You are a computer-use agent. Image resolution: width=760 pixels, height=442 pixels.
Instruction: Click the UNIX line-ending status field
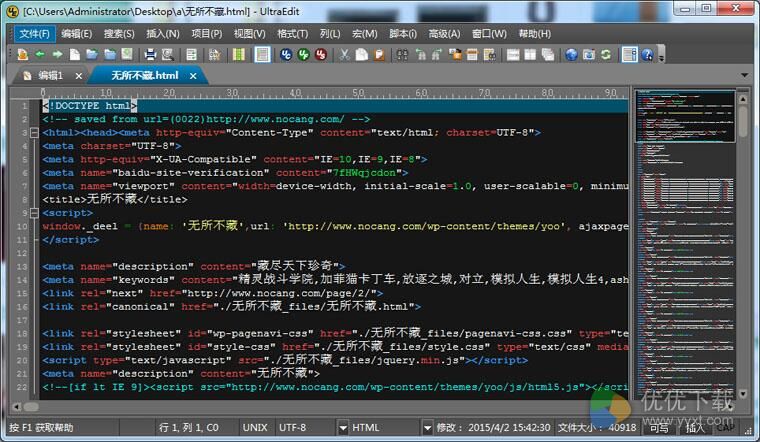point(255,427)
